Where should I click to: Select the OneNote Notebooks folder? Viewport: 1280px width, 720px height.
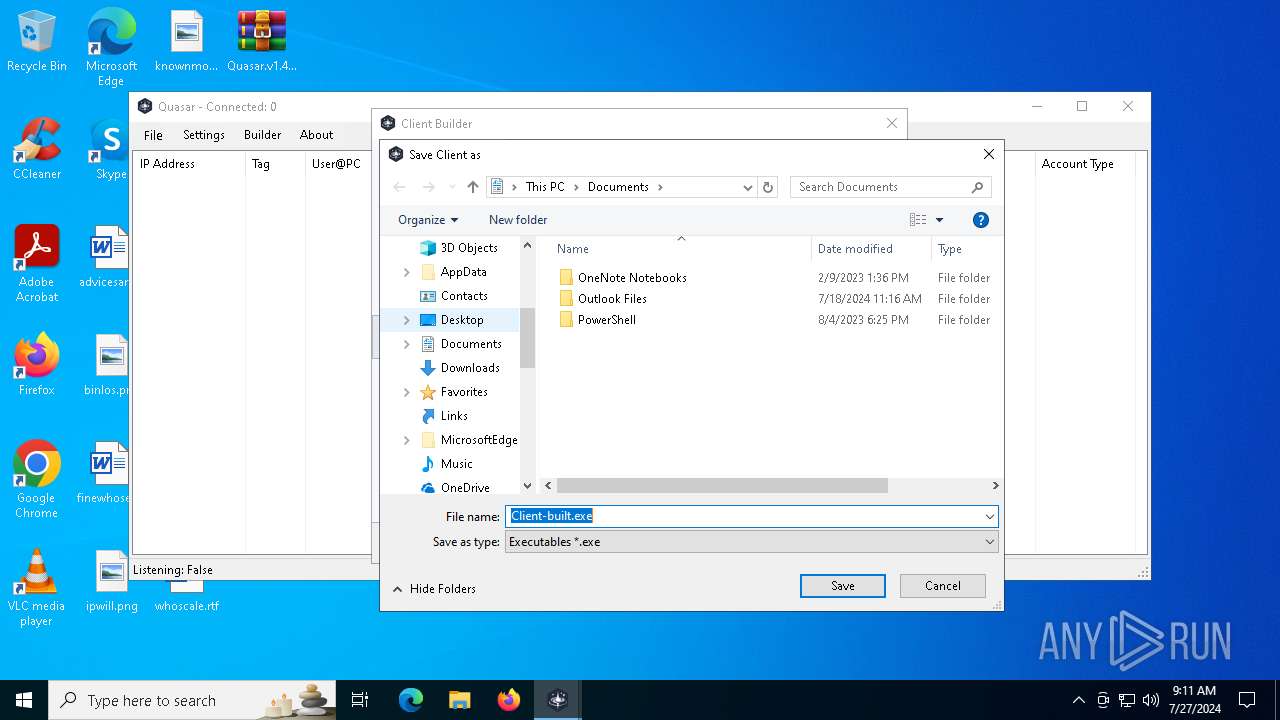632,278
